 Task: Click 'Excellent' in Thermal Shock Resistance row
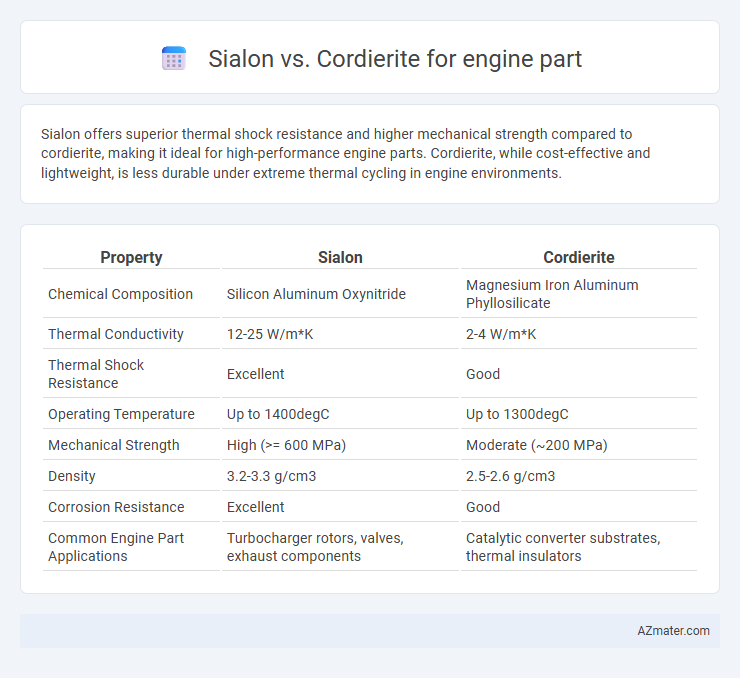[x=255, y=374]
